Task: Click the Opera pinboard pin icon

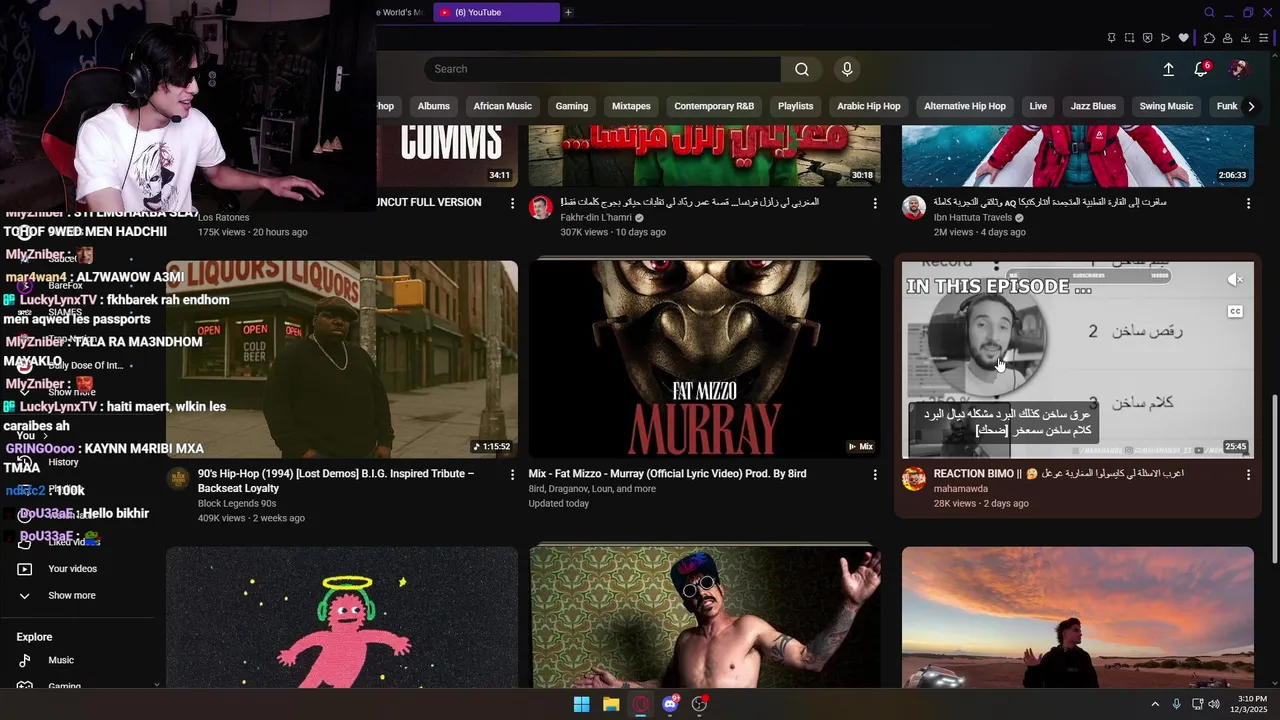Action: coord(1111,38)
